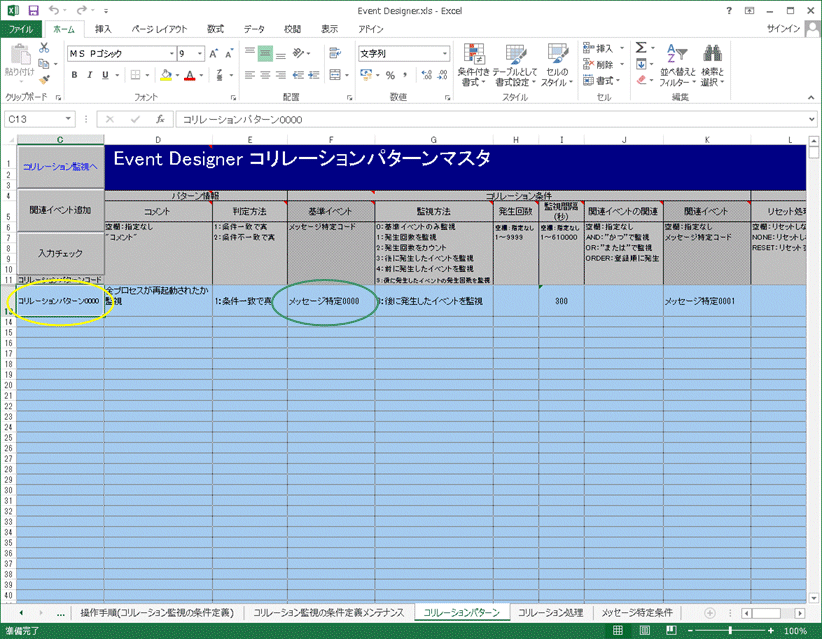Decrease the cell indent
Screen dimensions: 822x639
[298, 75]
